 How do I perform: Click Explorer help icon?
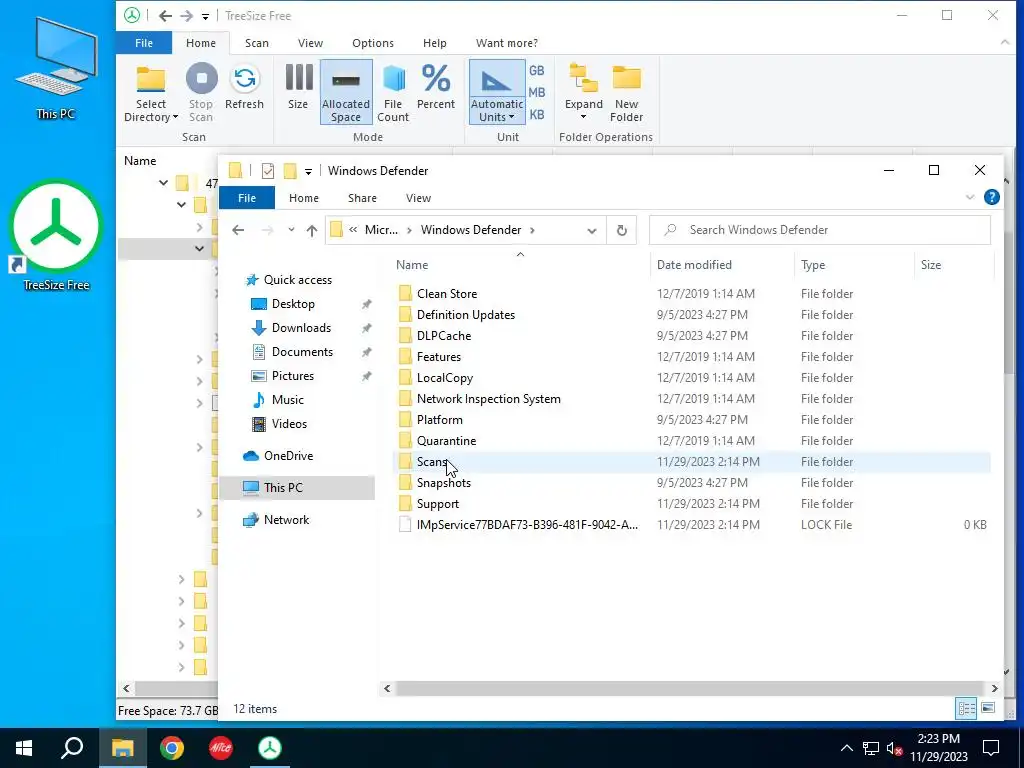pos(991,197)
